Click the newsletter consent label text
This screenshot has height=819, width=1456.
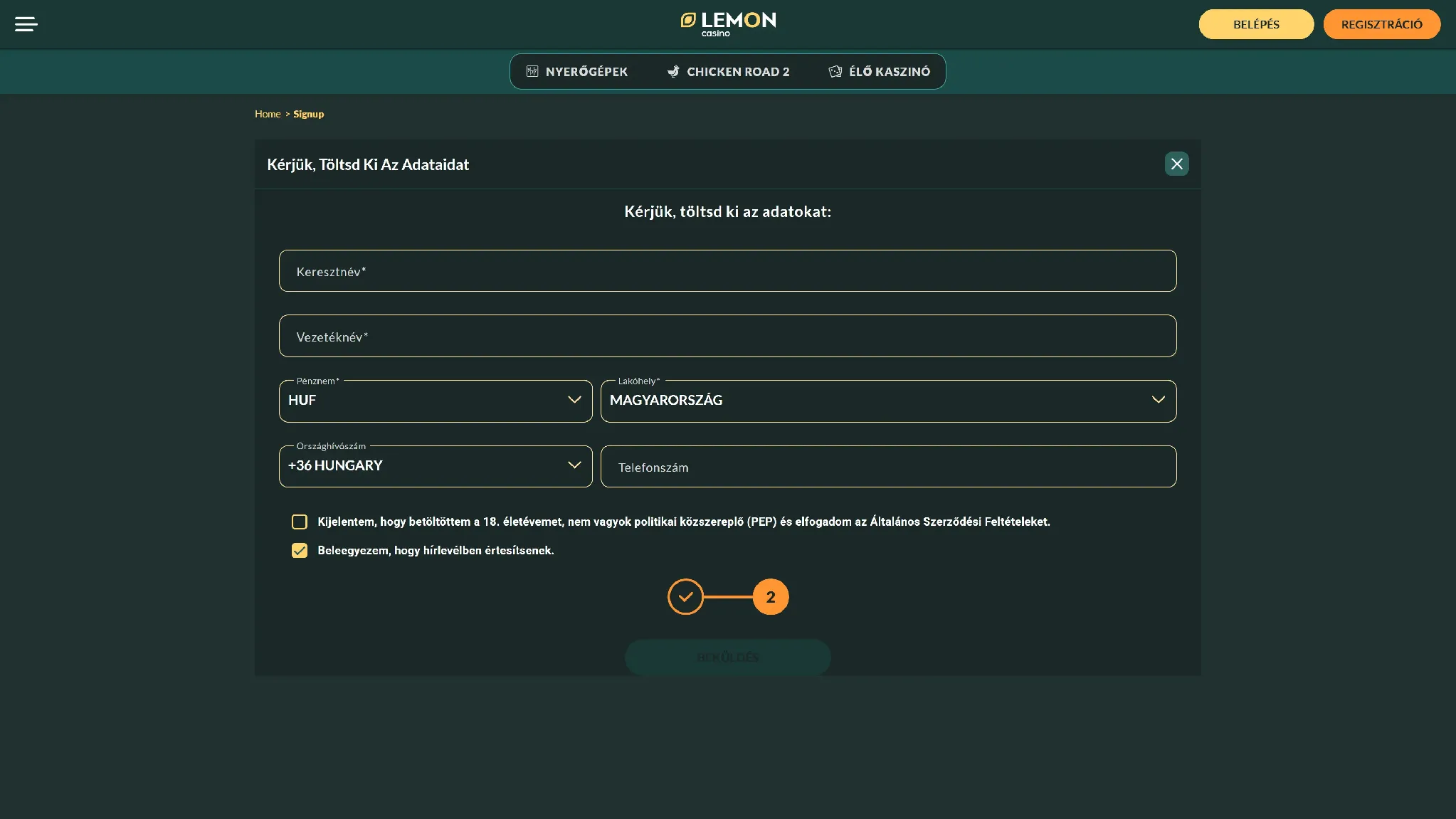tap(436, 551)
